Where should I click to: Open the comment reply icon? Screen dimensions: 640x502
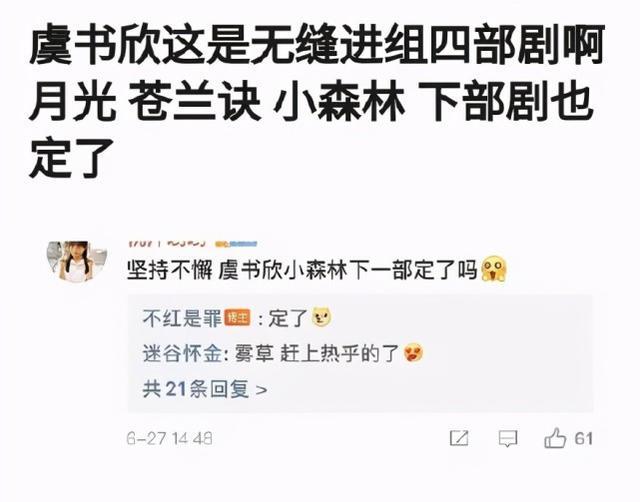click(x=508, y=439)
